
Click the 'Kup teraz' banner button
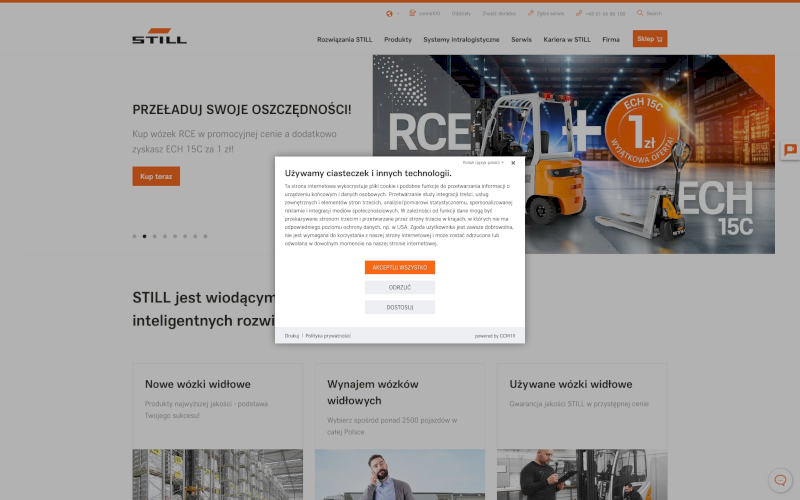tap(156, 176)
